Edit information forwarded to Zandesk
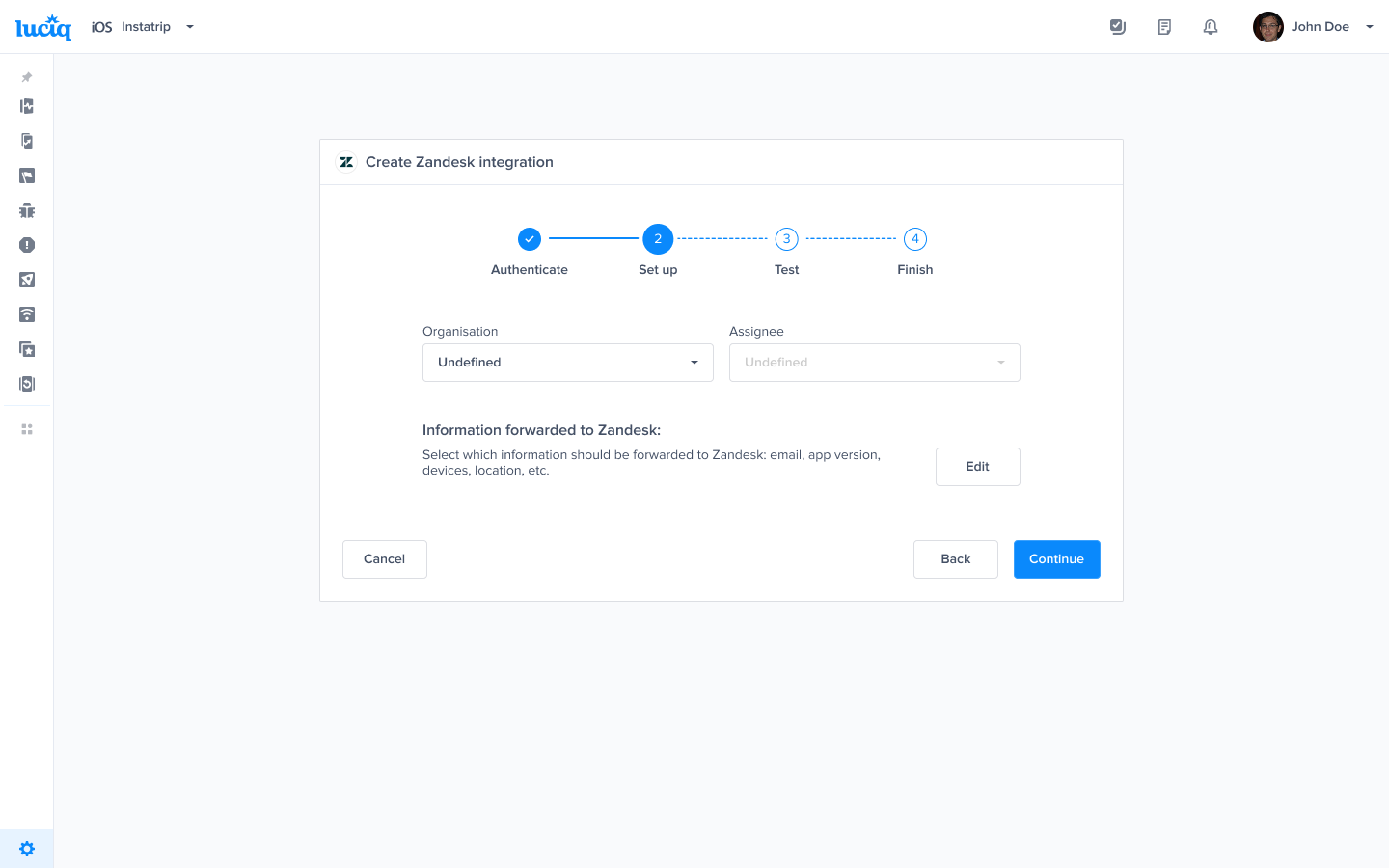Screen dimensions: 1389x868 [977, 466]
